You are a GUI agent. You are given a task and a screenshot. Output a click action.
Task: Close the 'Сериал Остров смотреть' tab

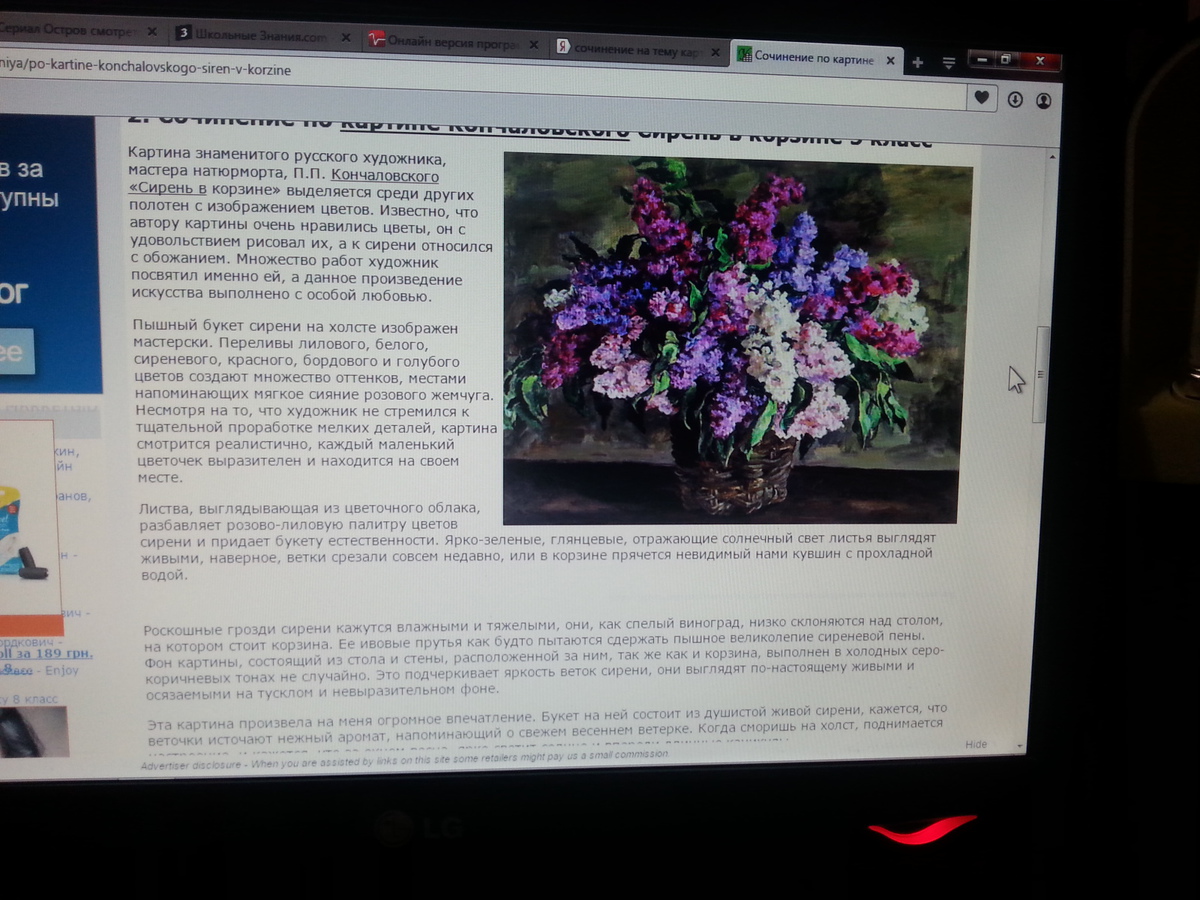[x=152, y=32]
